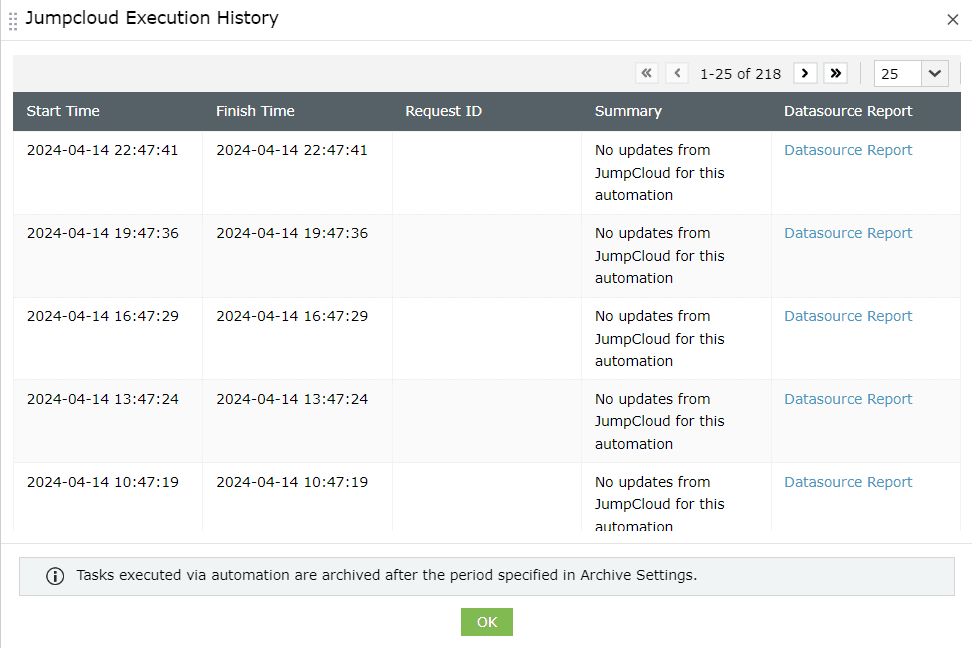Select the execution row starting 2024-04-14 22:47:41

pos(300,172)
